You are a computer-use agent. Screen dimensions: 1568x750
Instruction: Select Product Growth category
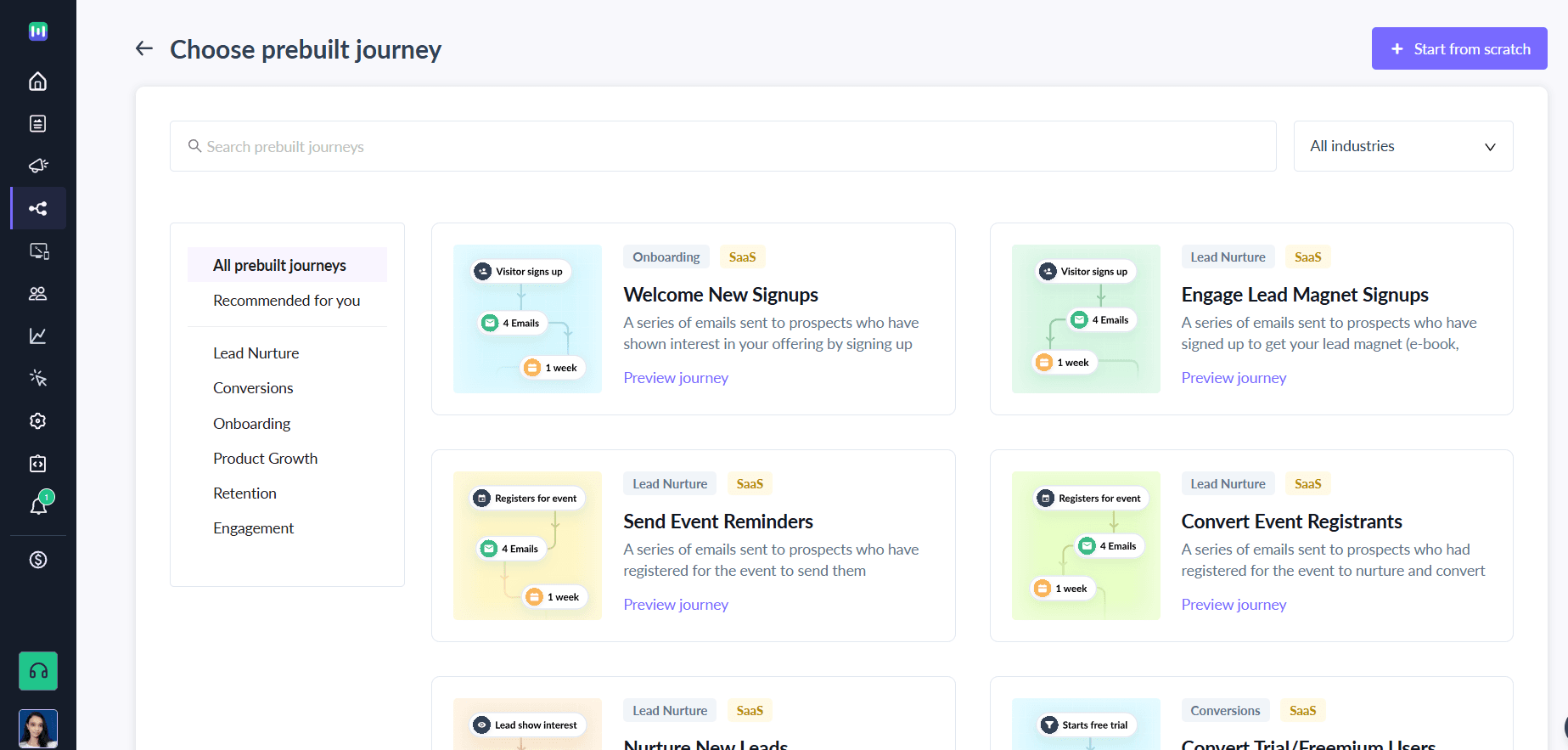click(x=265, y=459)
